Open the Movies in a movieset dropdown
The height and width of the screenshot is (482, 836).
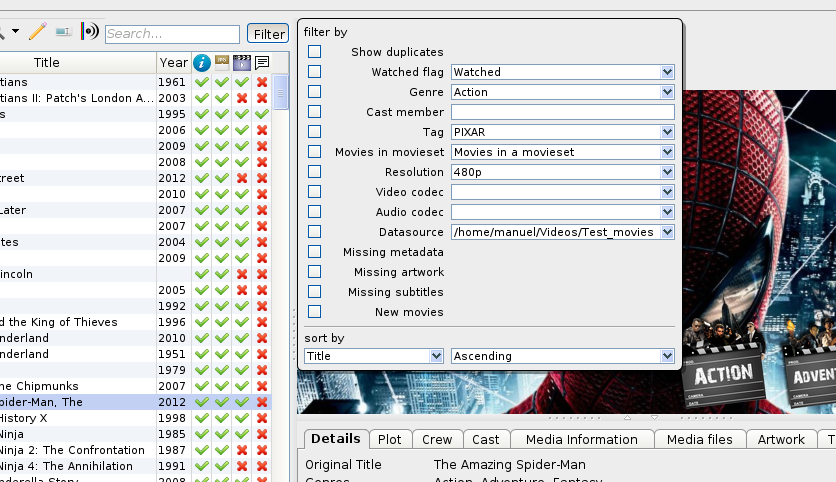pyautogui.click(x=562, y=152)
